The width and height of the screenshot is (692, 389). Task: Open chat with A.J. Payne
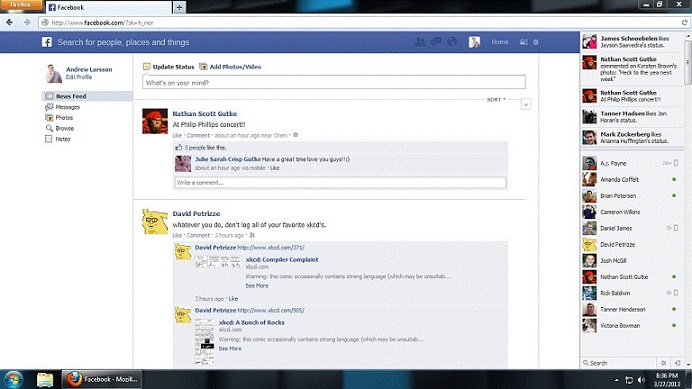(632, 163)
